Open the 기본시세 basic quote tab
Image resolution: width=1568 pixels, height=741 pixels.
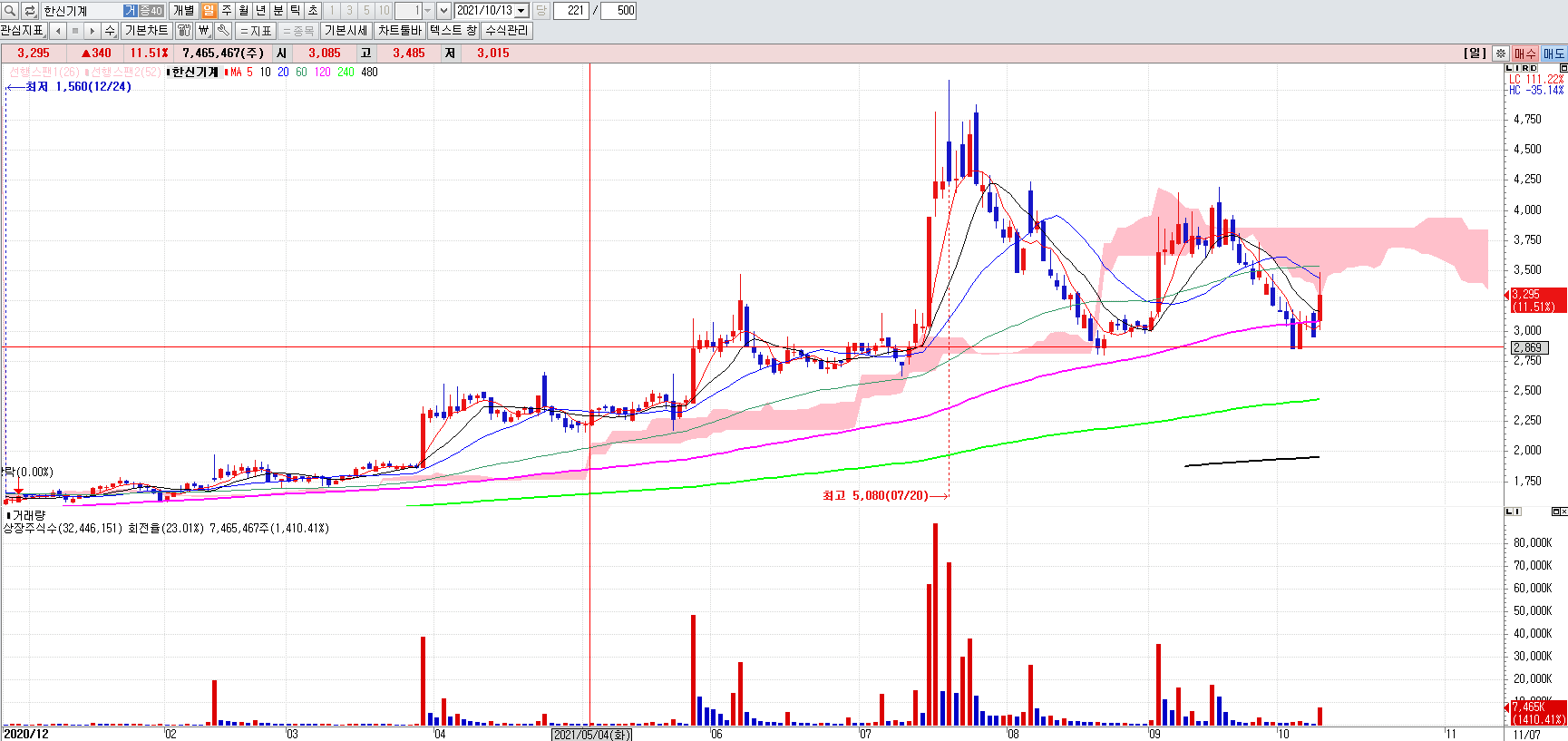346,30
